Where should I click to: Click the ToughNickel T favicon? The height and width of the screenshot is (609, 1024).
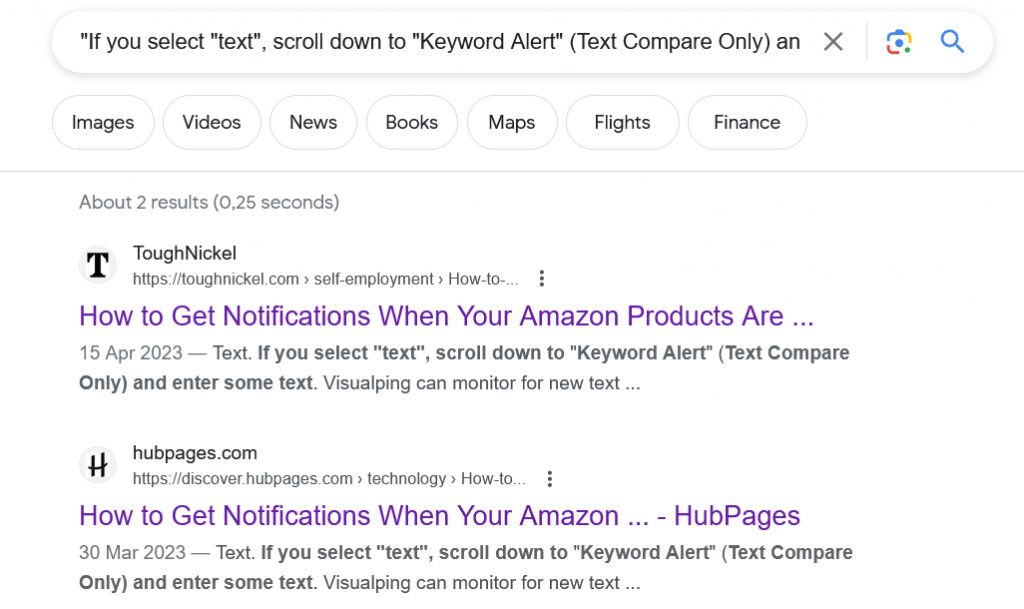98,265
